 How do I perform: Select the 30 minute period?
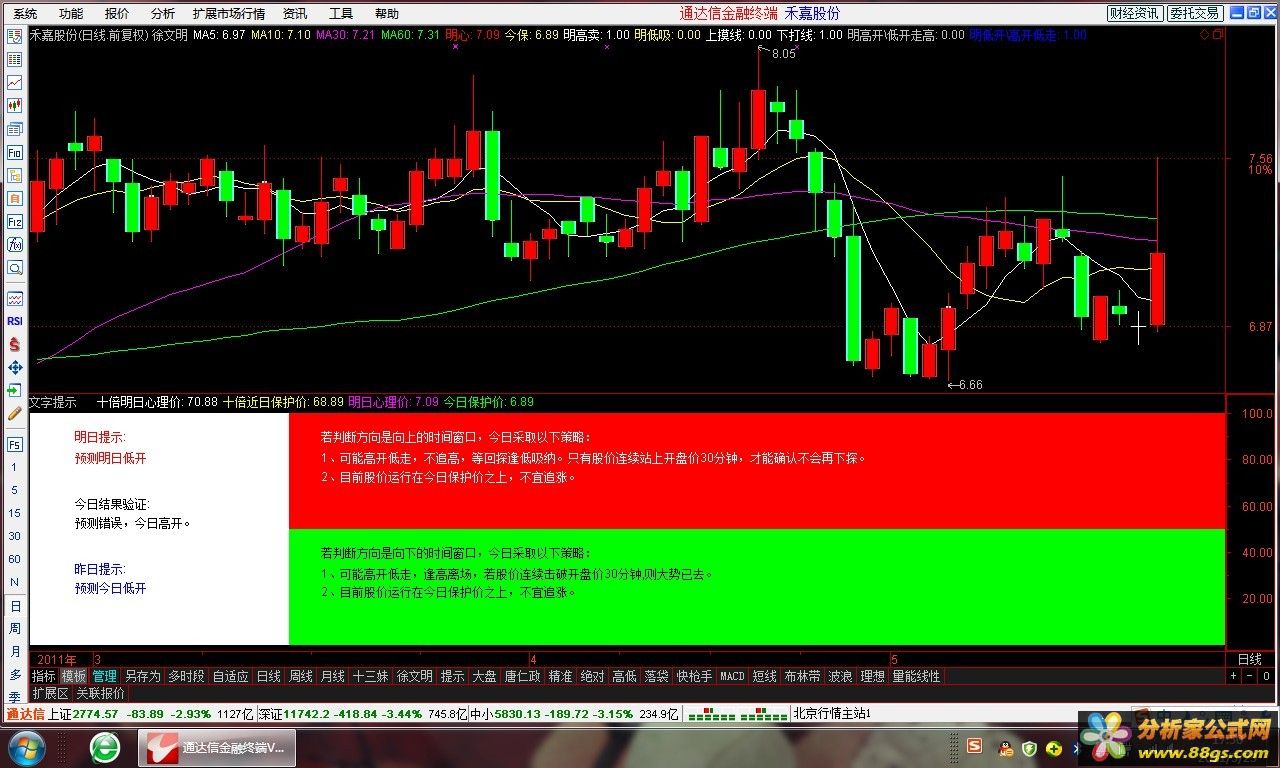pos(15,536)
